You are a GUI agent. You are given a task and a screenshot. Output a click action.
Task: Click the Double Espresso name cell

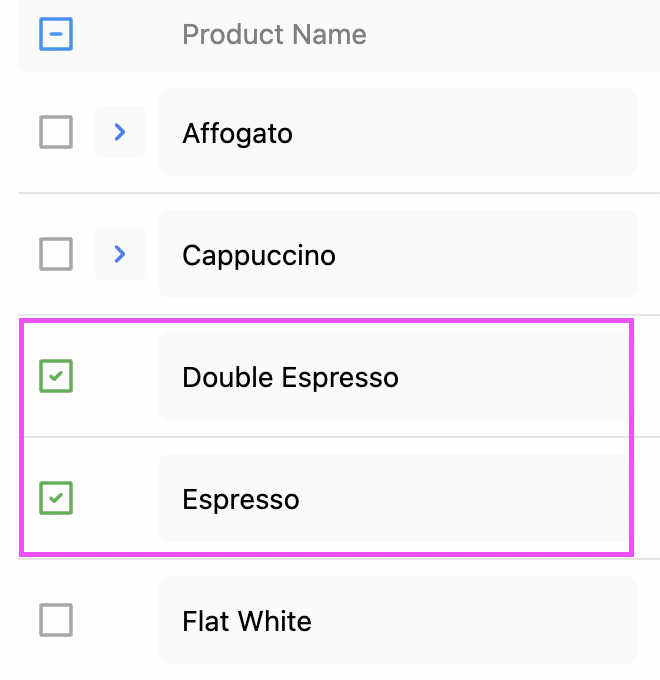point(397,377)
